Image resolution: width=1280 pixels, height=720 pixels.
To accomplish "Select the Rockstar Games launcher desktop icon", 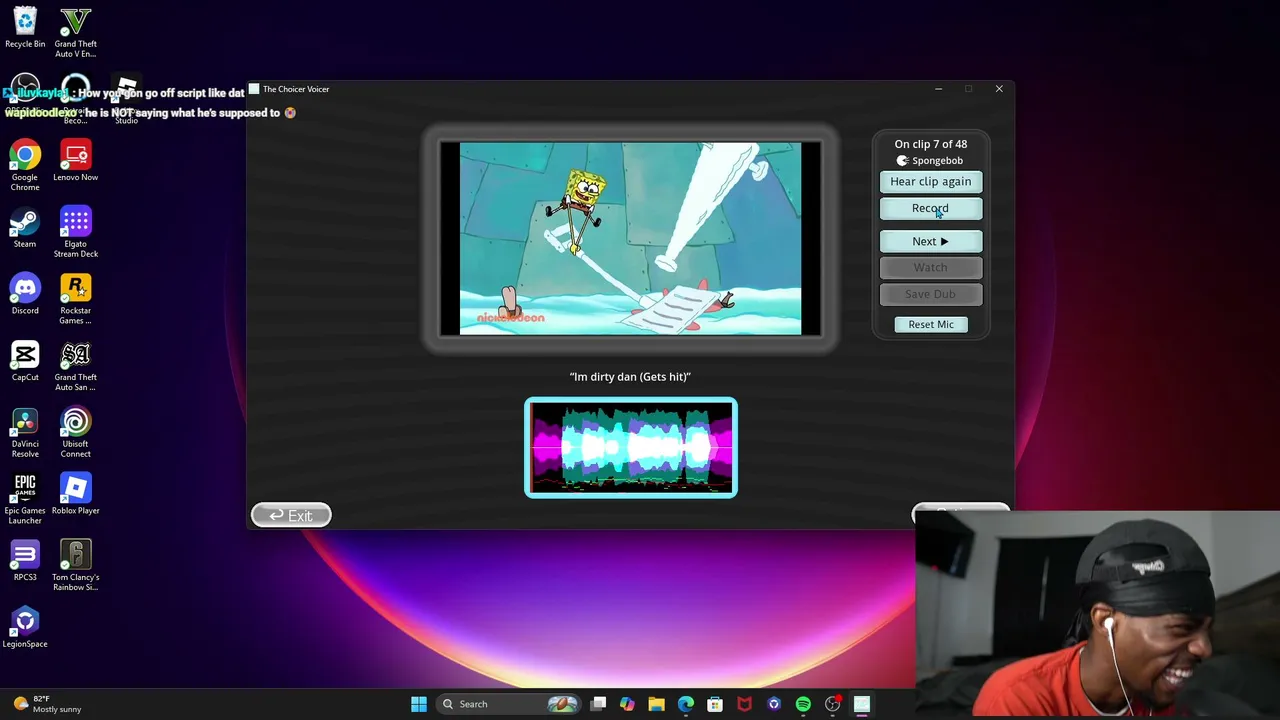I will point(75,299).
